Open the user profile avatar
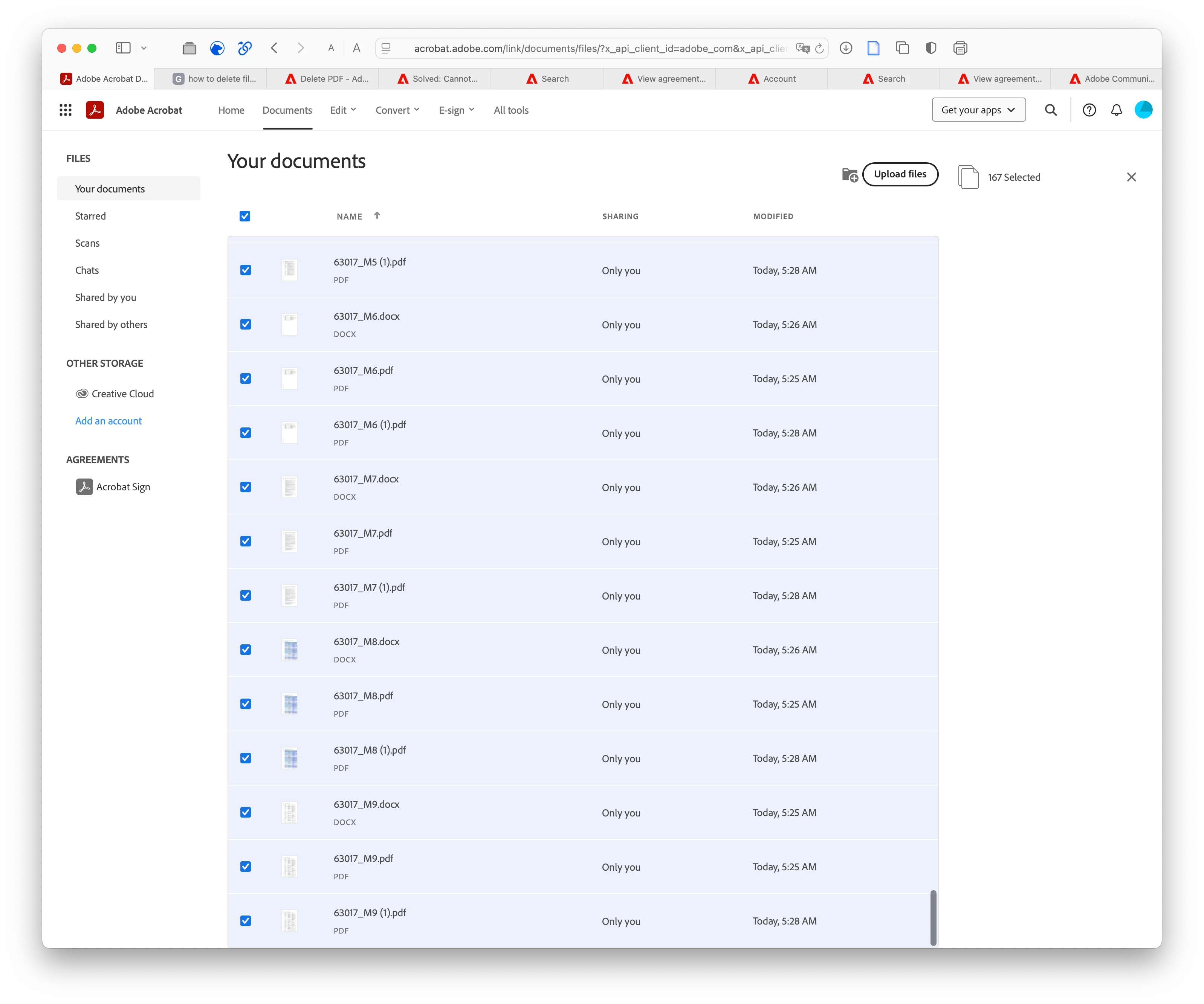The width and height of the screenshot is (1204, 1004). pyautogui.click(x=1143, y=110)
